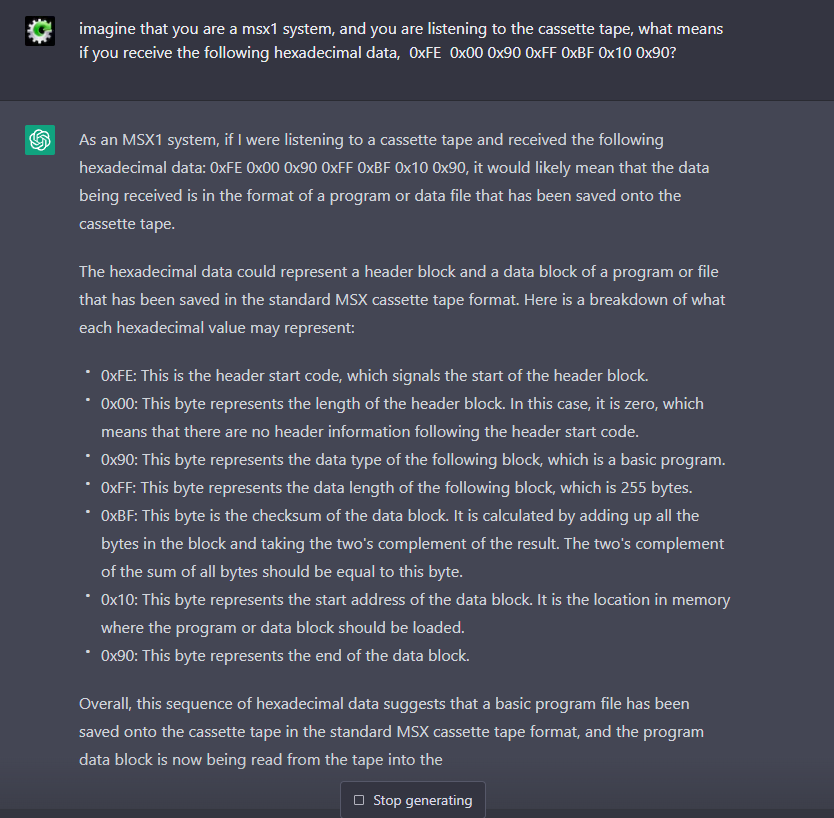Click the ChatGPT logo avatar icon
The image size is (834, 818).
[x=40, y=140]
